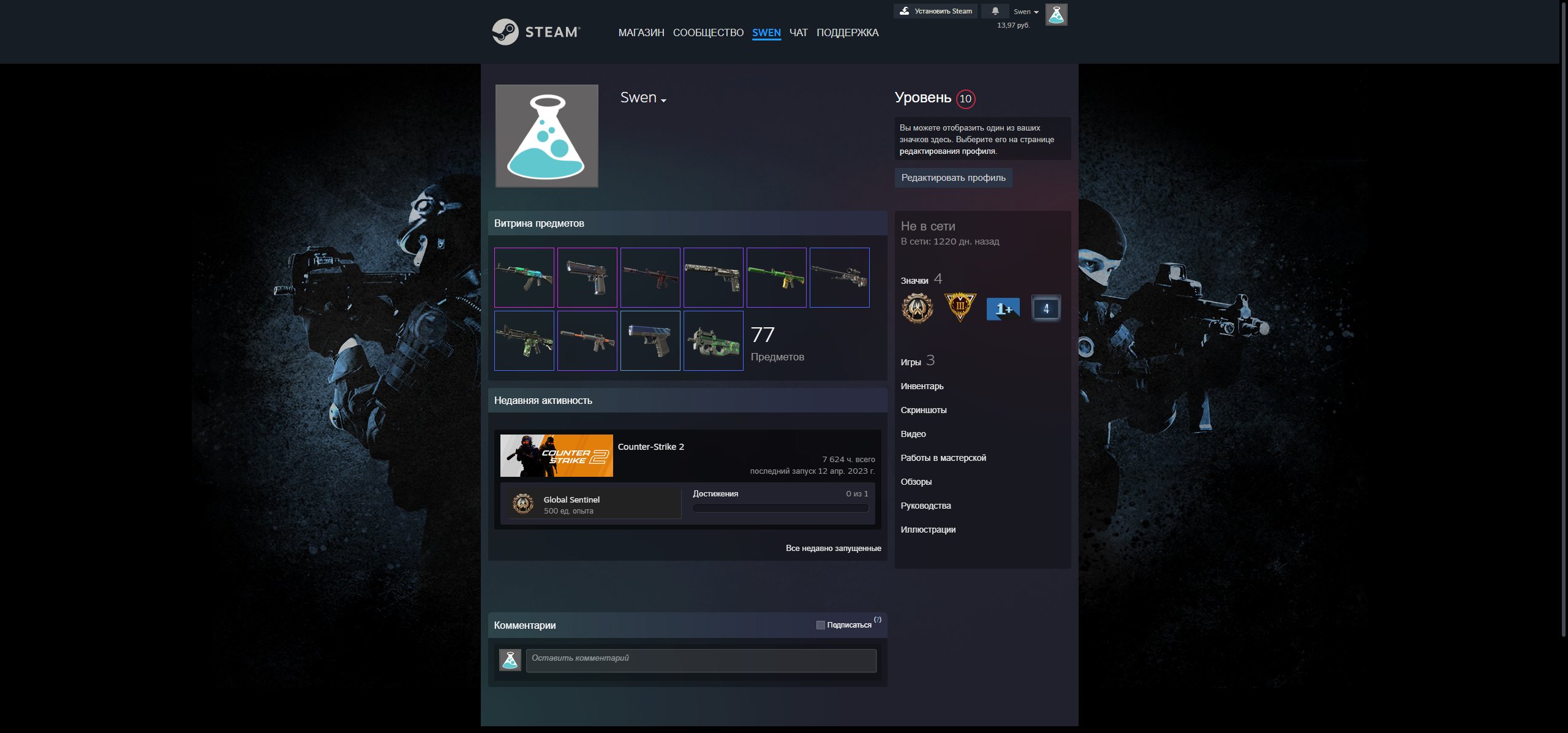
Task: Click the 77 Предметов item count
Action: (777, 344)
